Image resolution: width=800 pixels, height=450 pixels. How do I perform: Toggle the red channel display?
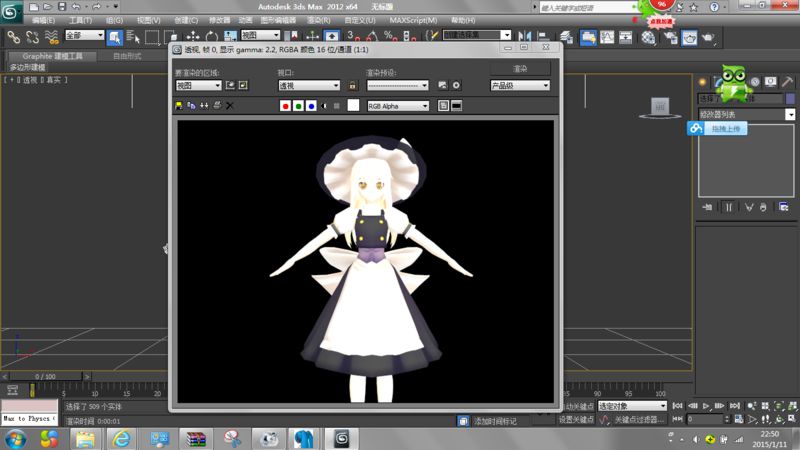click(x=286, y=106)
